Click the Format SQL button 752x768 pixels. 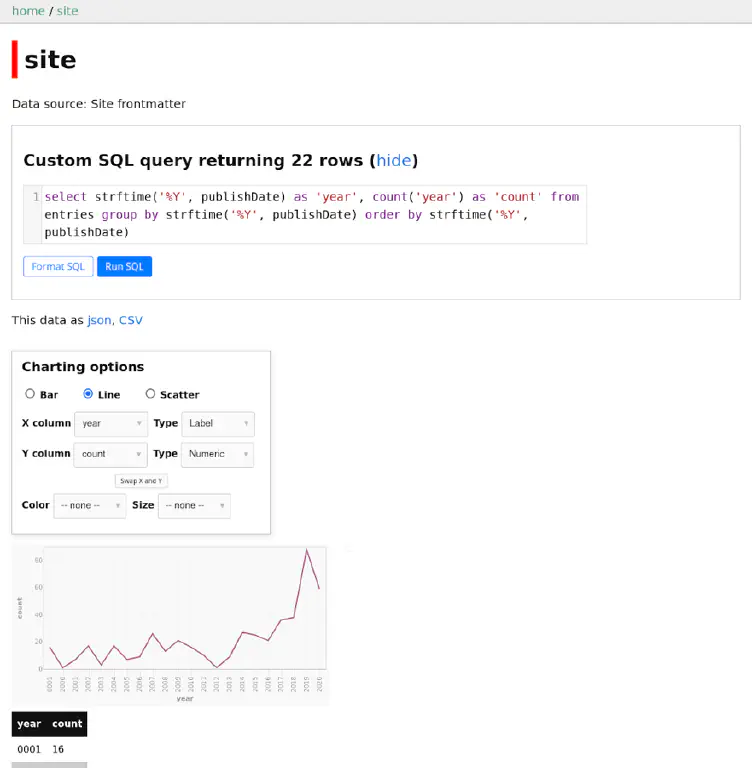tap(58, 267)
